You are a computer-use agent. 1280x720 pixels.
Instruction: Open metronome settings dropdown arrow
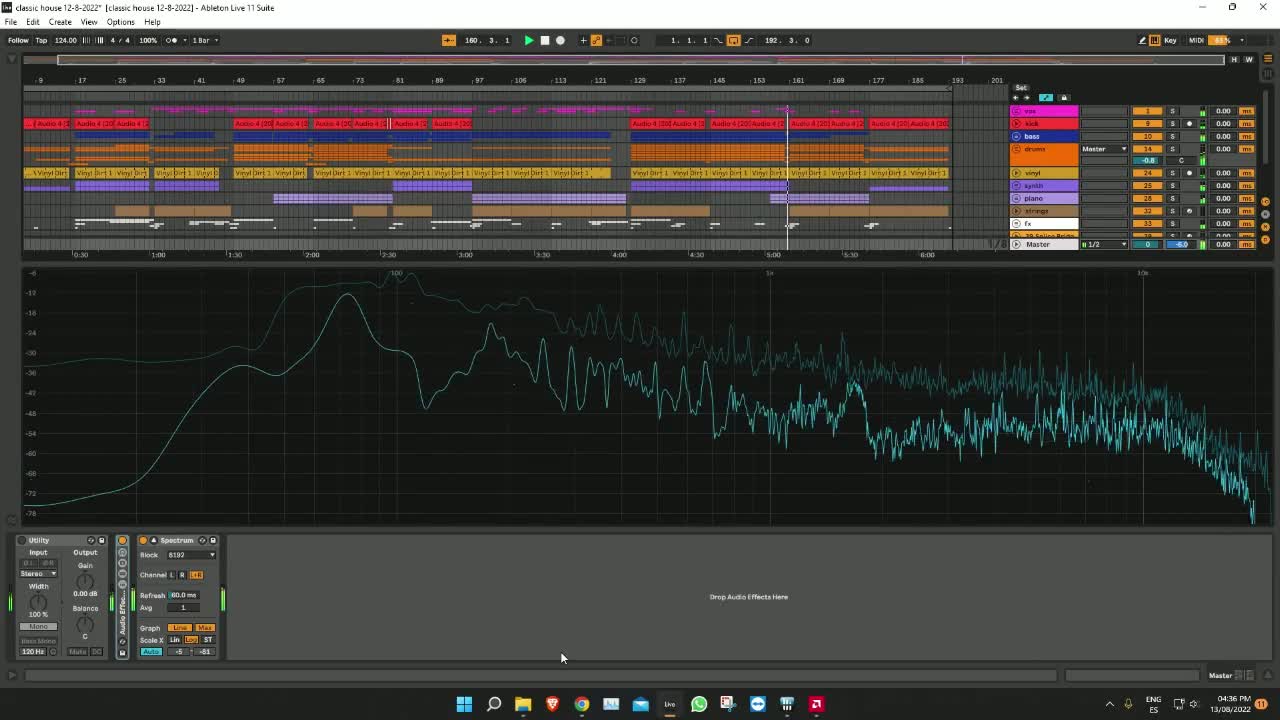(x=184, y=40)
